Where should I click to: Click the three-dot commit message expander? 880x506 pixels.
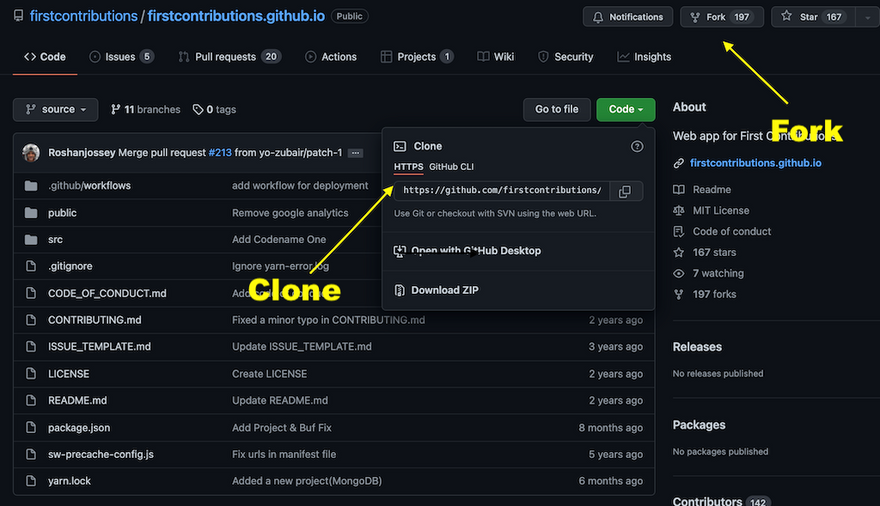pyautogui.click(x=356, y=153)
